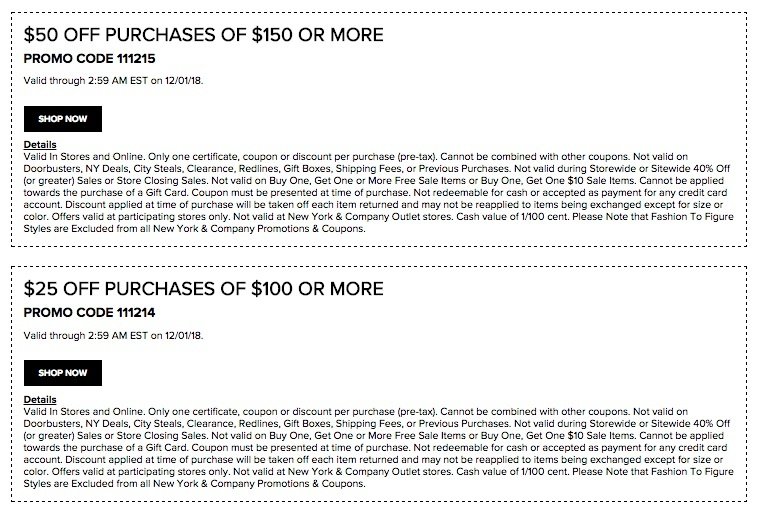Select the $50 OFF PURCHASES heading
The width and height of the screenshot is (759, 513).
[203, 35]
